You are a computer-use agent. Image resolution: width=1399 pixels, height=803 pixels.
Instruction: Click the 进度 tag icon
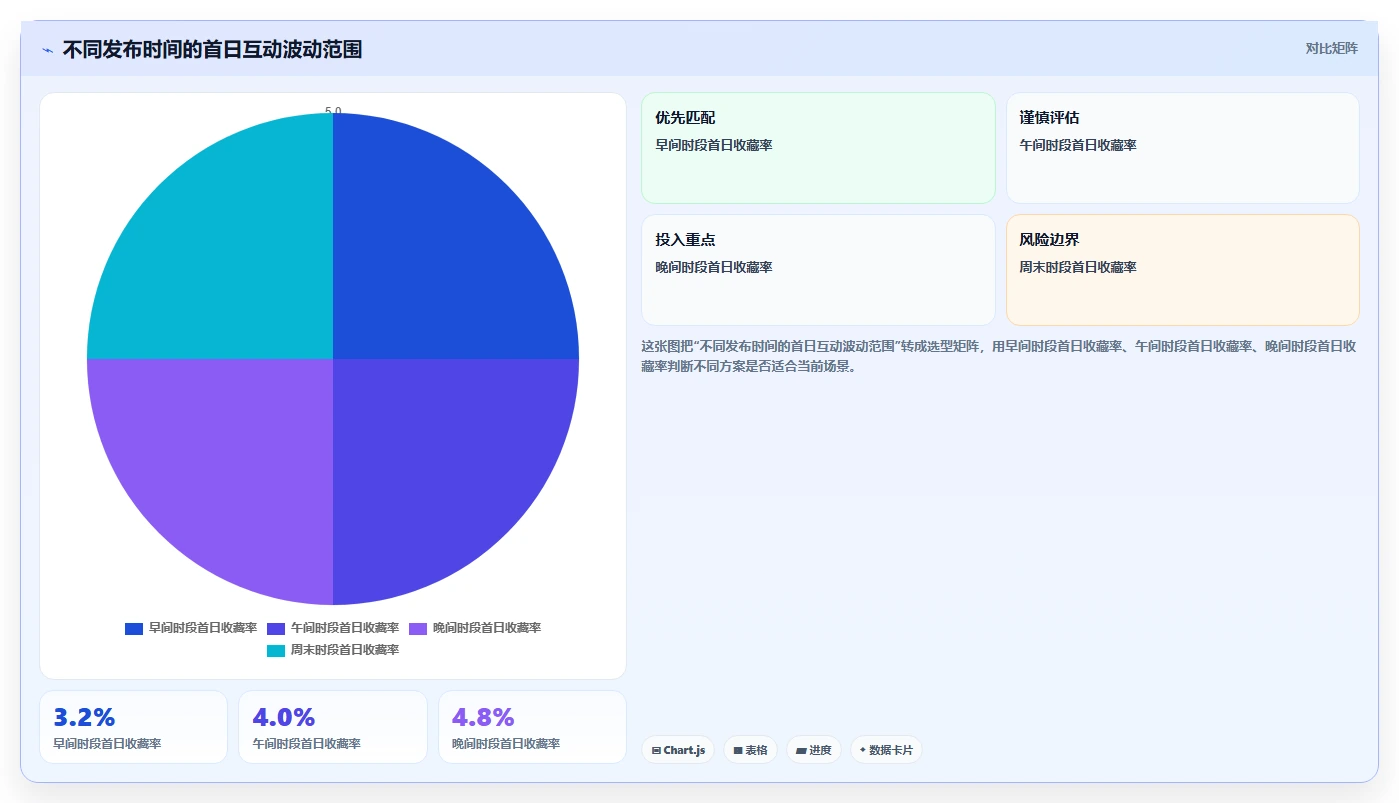(x=801, y=750)
